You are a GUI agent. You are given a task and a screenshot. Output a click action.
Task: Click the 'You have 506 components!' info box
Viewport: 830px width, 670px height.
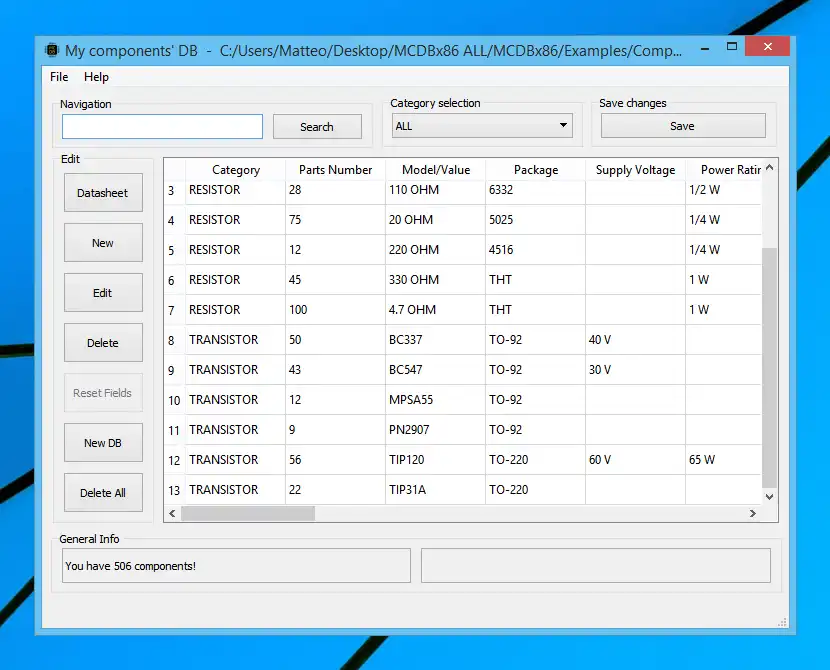[236, 566]
